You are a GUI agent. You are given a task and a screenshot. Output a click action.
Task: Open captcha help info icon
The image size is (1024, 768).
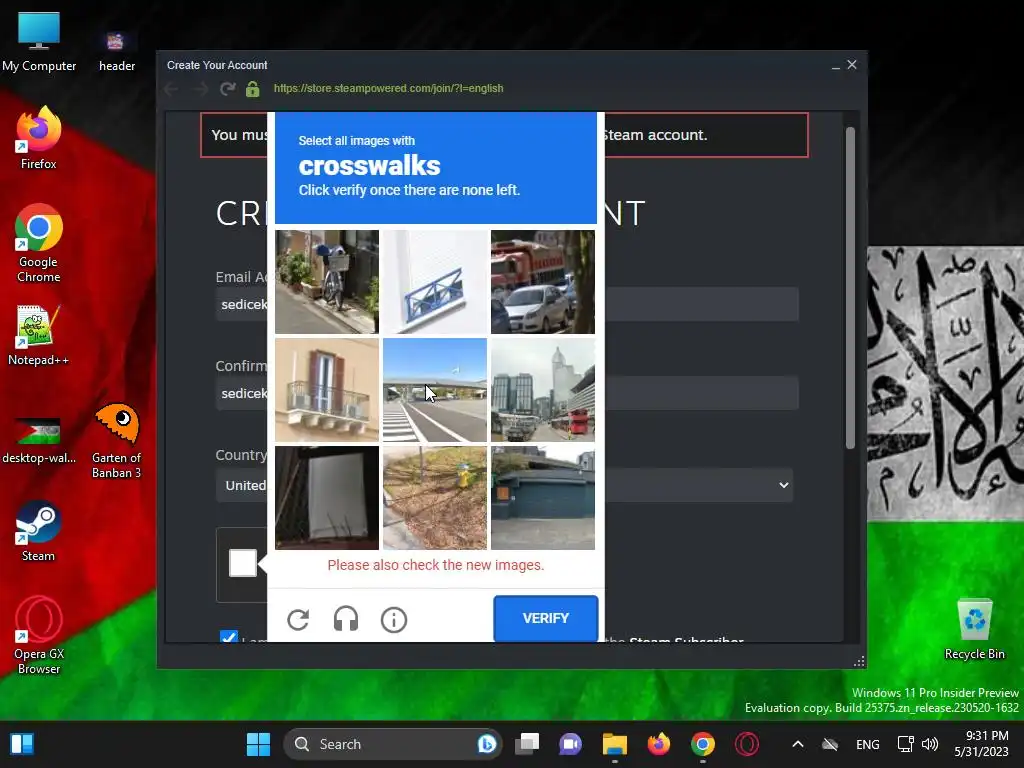coord(394,619)
